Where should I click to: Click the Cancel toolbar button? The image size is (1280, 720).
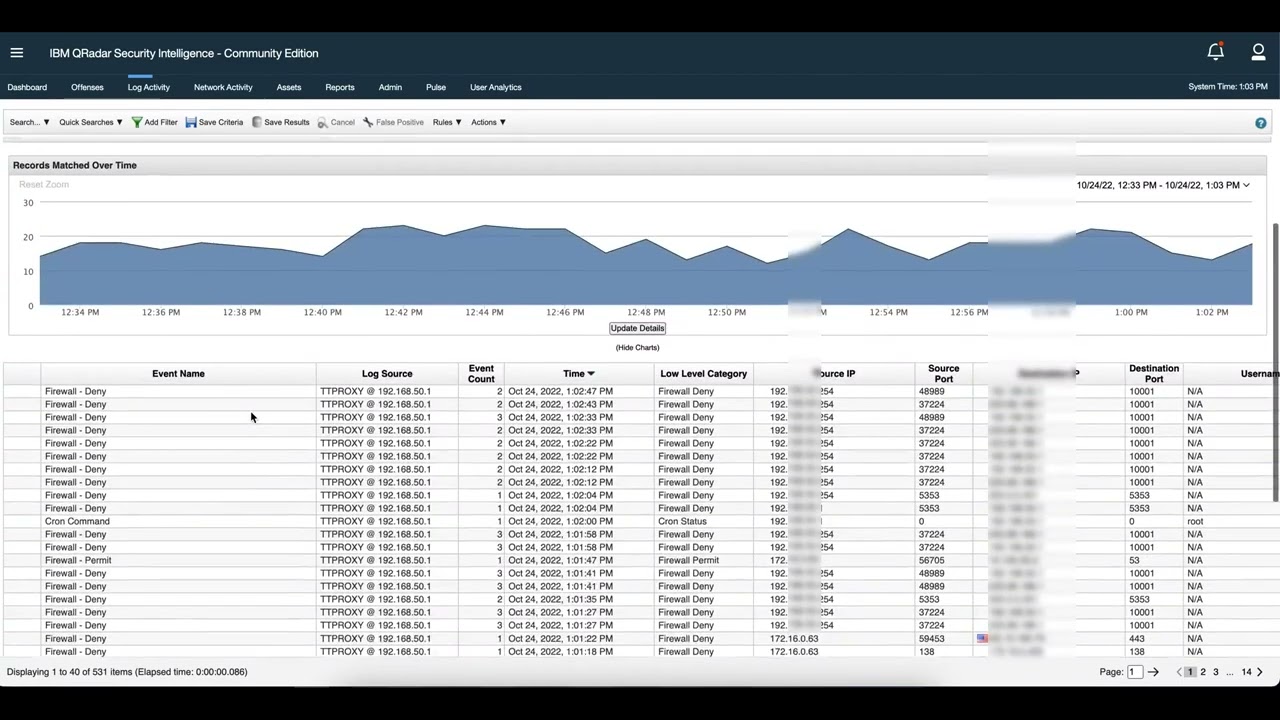click(336, 122)
